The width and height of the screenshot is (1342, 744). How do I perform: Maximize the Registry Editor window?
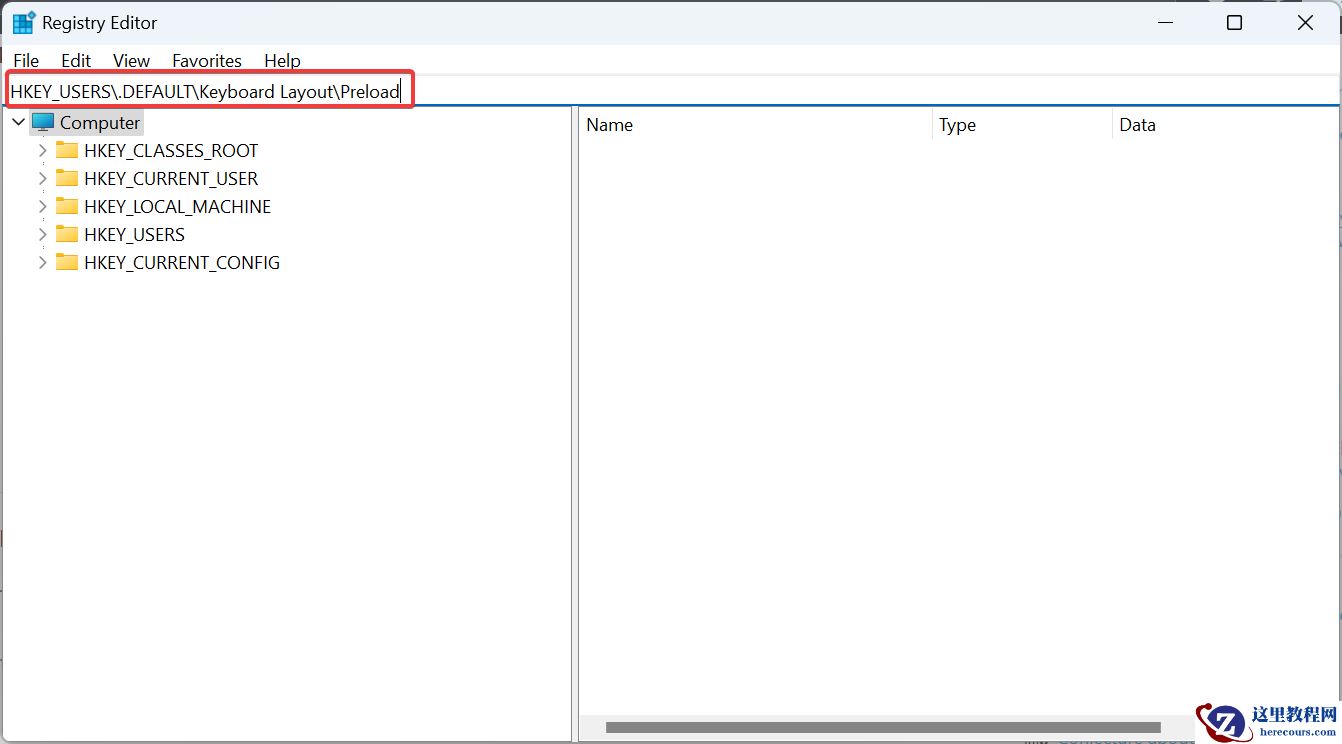tap(1235, 23)
